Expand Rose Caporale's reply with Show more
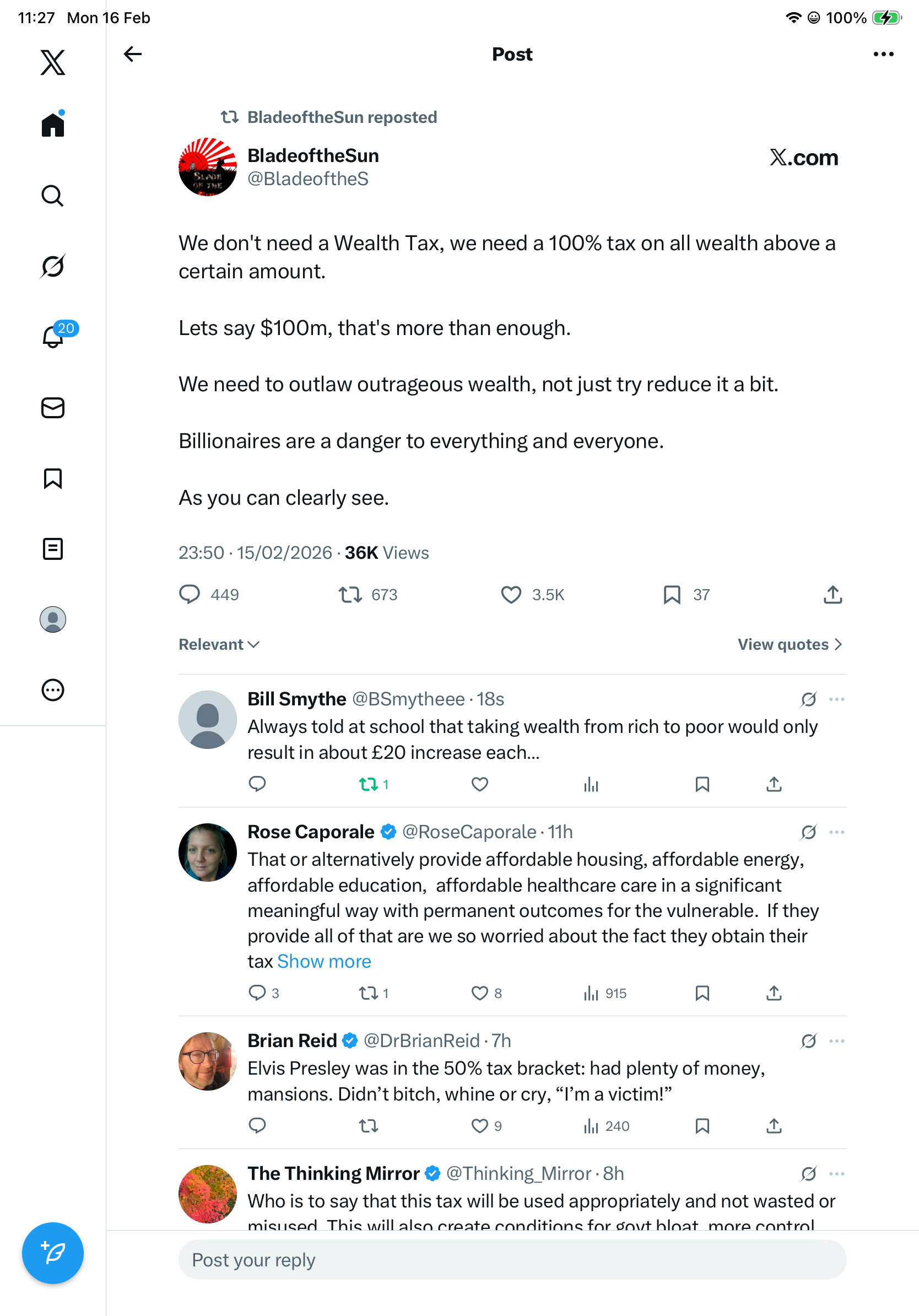 (x=324, y=961)
